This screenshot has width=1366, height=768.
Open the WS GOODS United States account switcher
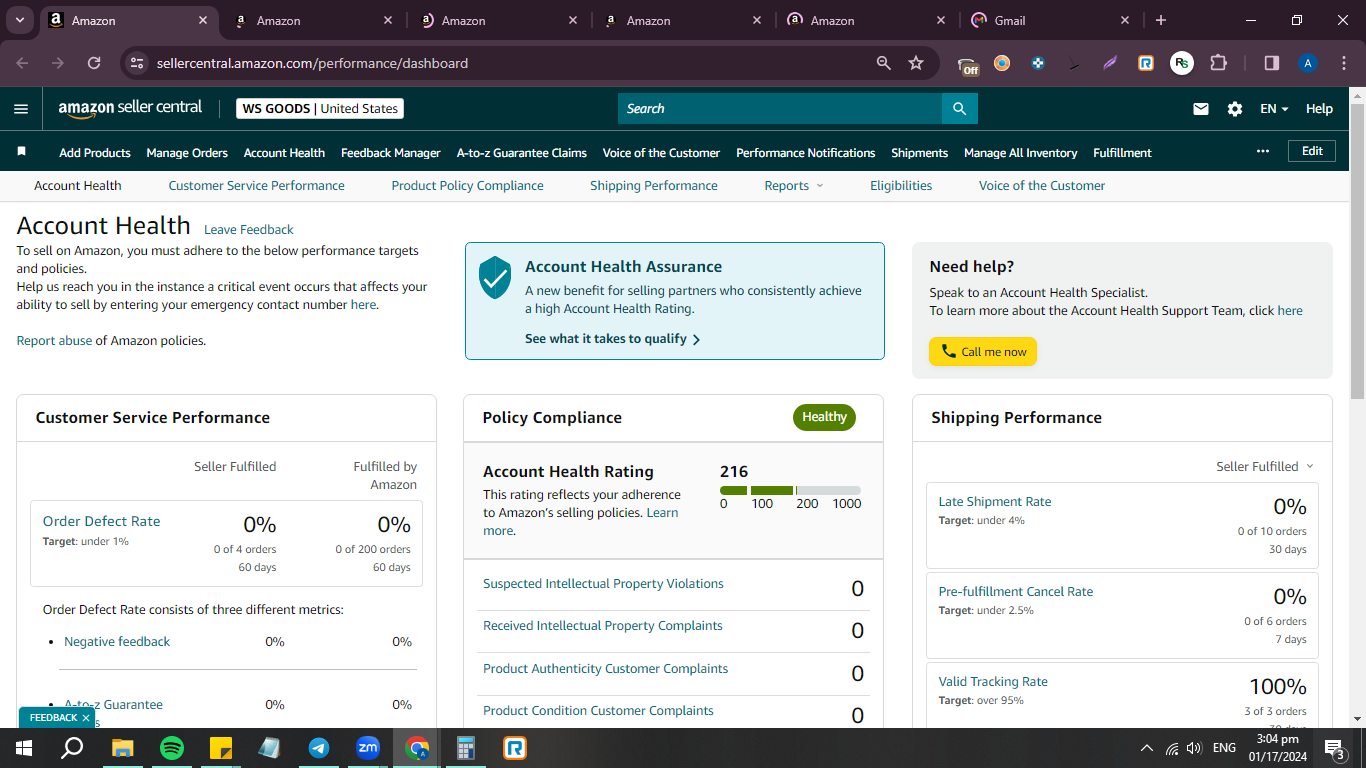[320, 109]
